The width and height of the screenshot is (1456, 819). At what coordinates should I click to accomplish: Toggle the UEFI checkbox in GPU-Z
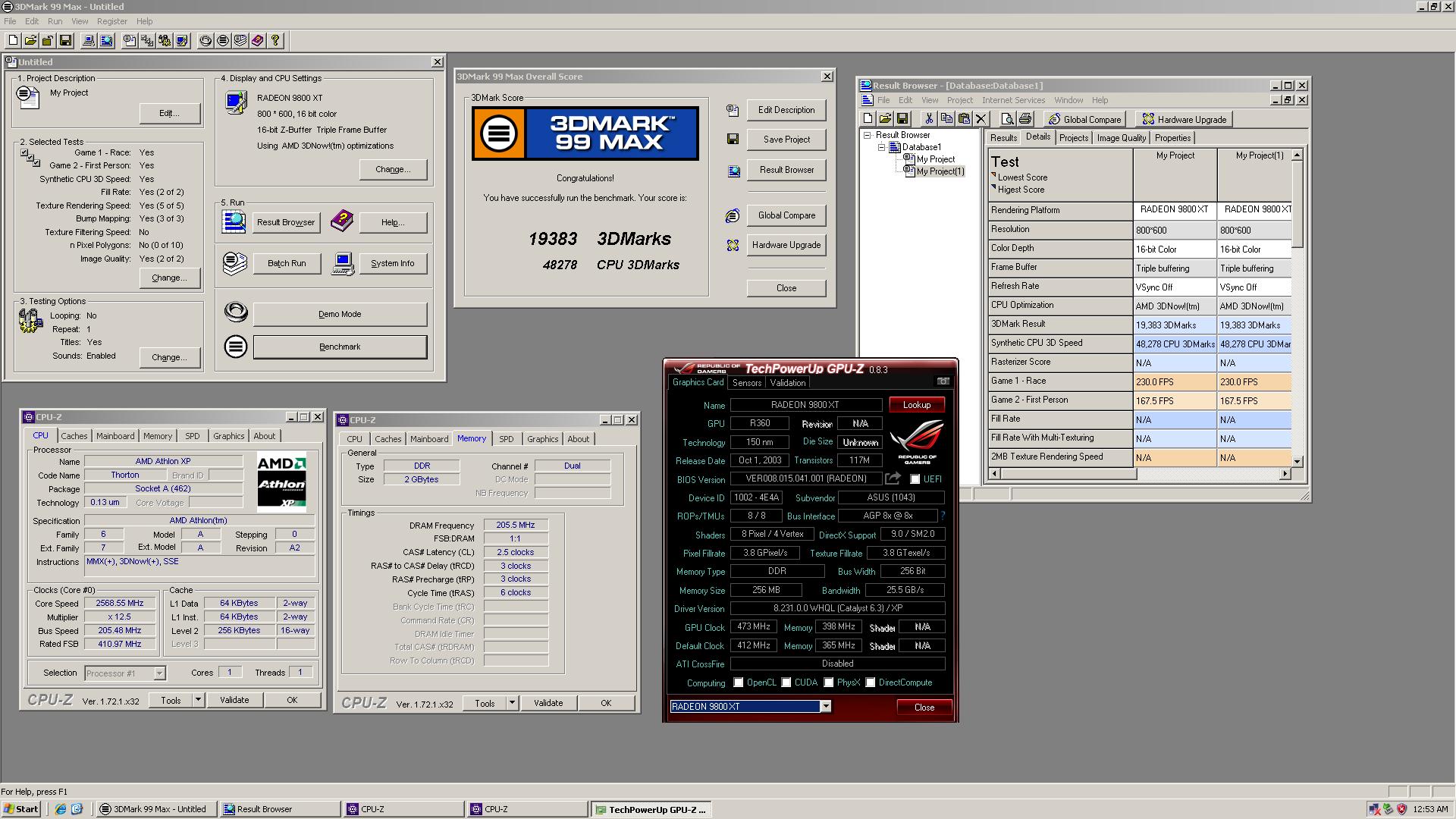915,479
